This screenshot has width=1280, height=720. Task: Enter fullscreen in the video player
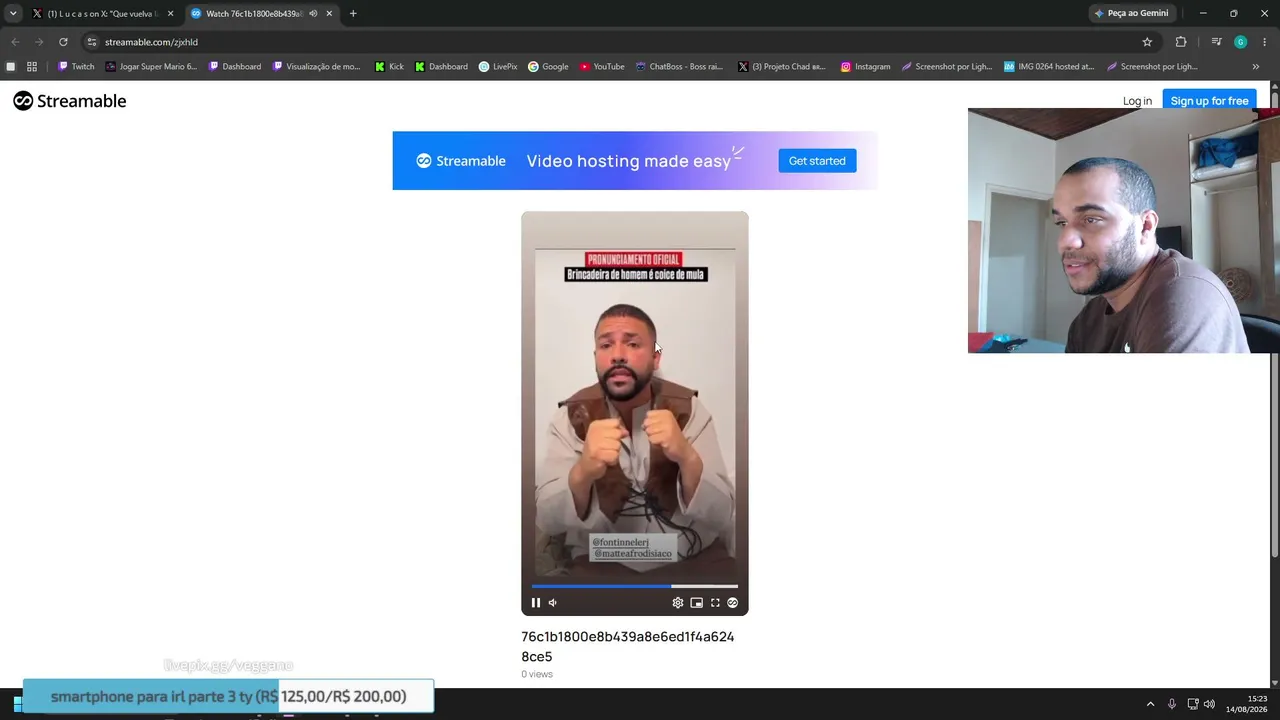coord(715,603)
